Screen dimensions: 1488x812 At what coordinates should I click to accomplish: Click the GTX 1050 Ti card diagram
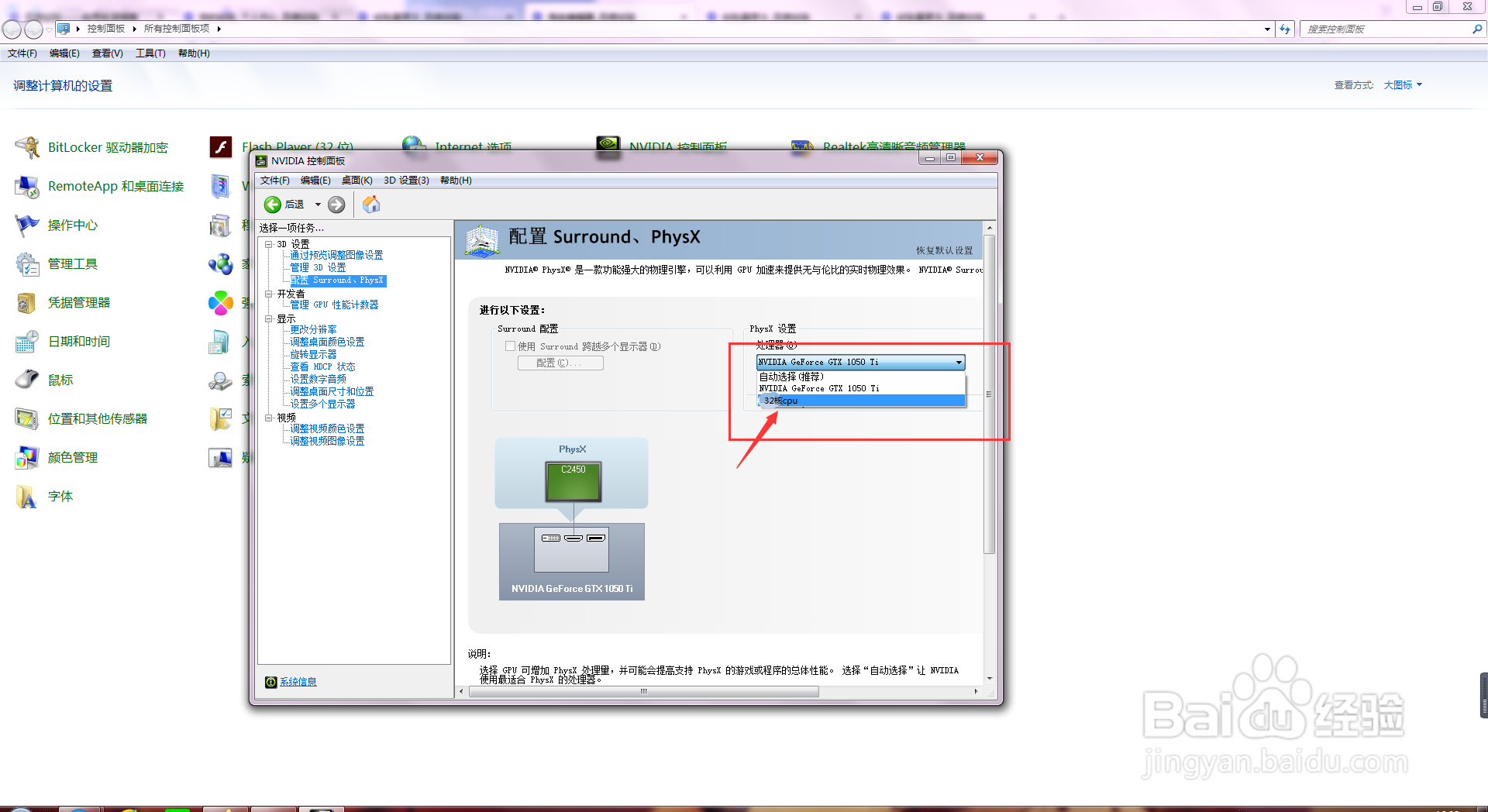click(x=572, y=561)
